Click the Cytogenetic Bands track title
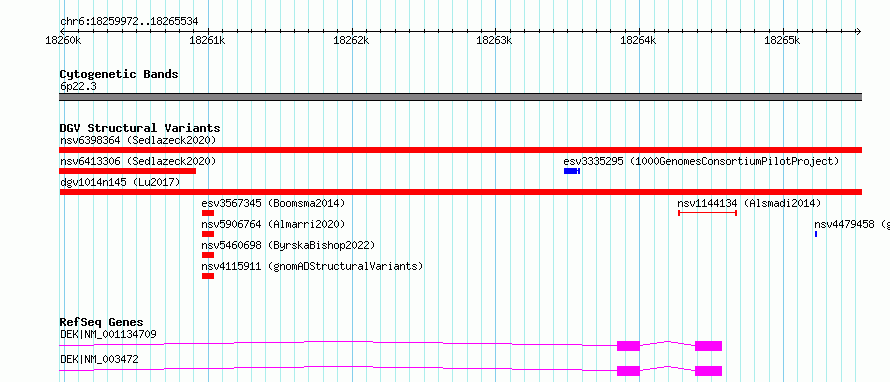 tap(119, 74)
